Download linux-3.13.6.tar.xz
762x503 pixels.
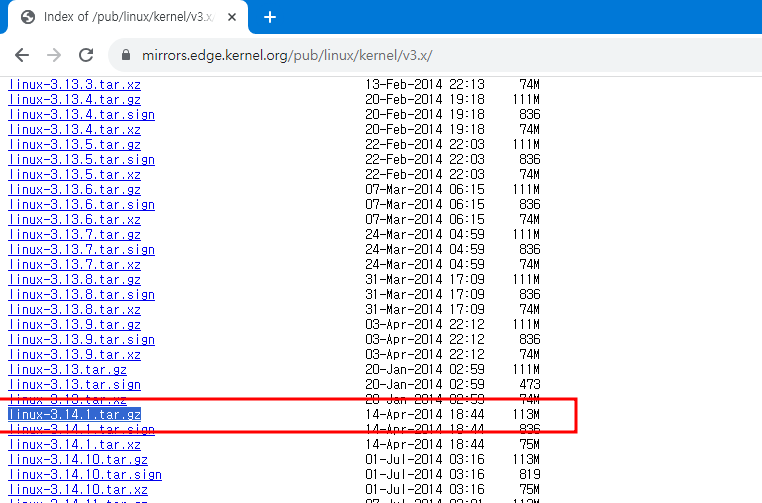[x=74, y=220]
